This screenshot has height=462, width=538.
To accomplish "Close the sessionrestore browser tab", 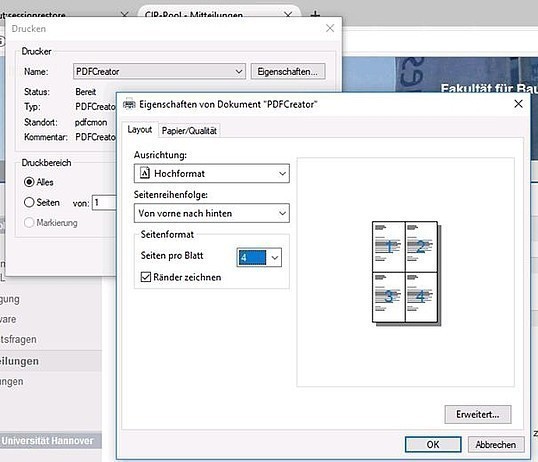I will [125, 15].
